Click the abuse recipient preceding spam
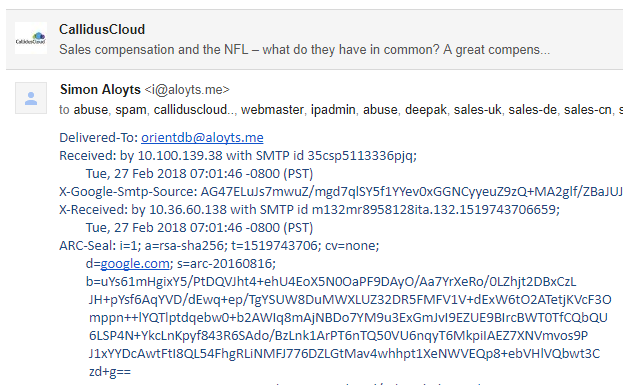This screenshot has height=385, width=623. (x=91, y=110)
